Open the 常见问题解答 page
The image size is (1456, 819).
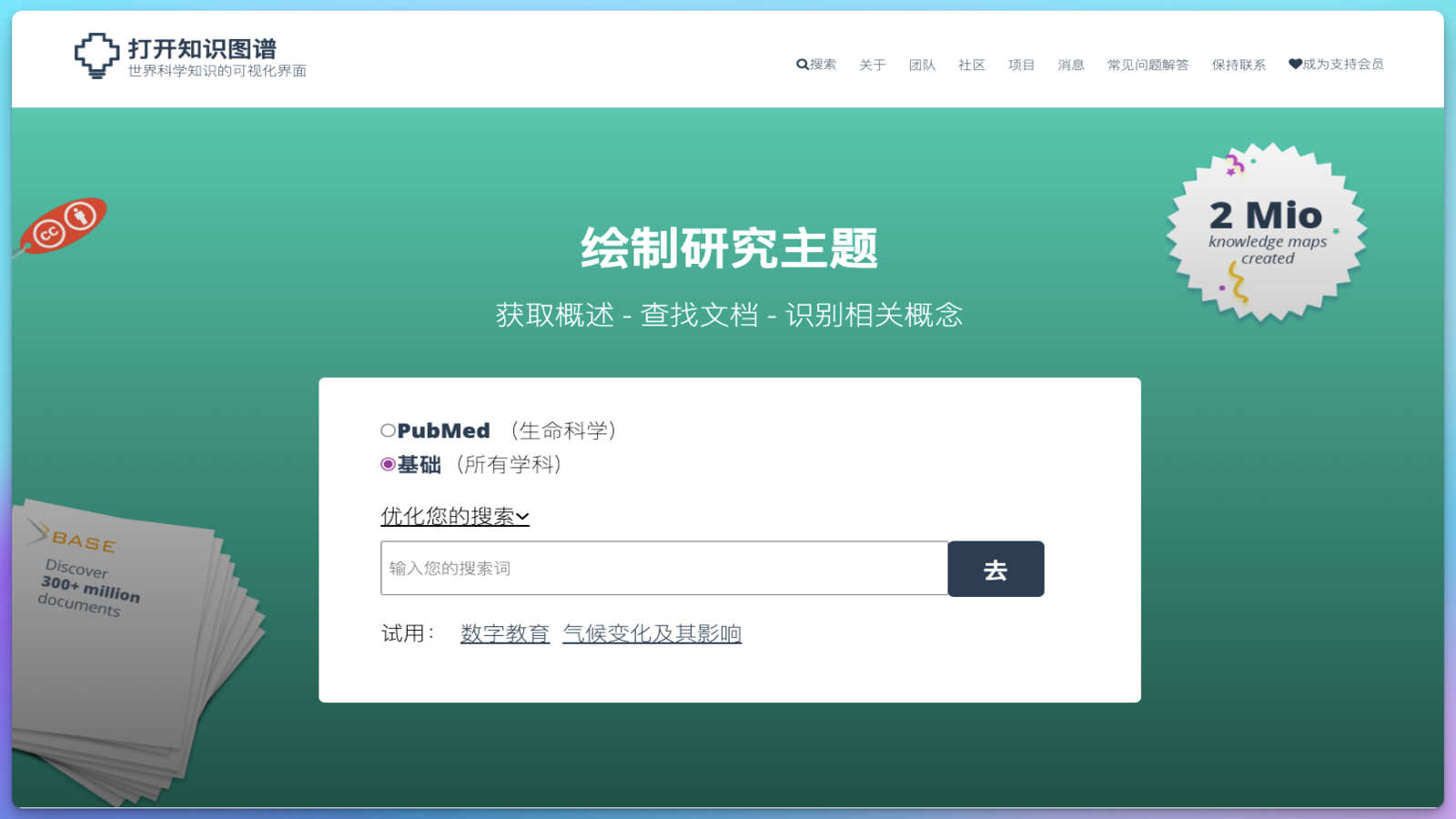click(1148, 65)
